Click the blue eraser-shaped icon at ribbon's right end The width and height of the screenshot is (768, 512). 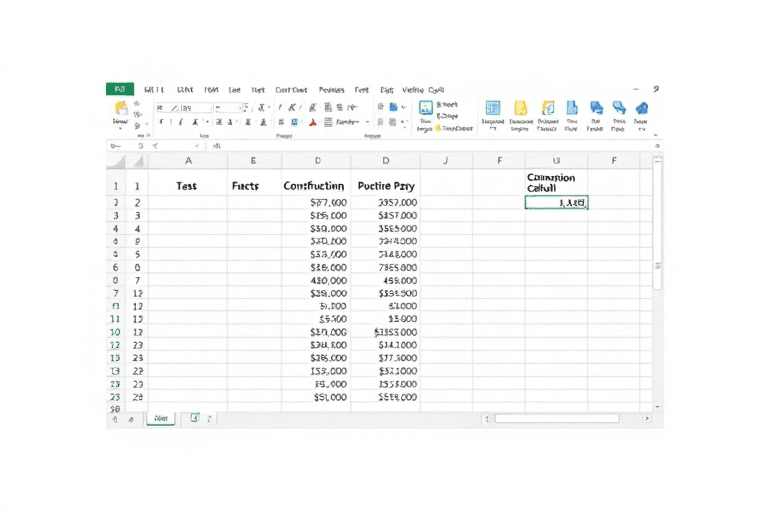pos(642,108)
